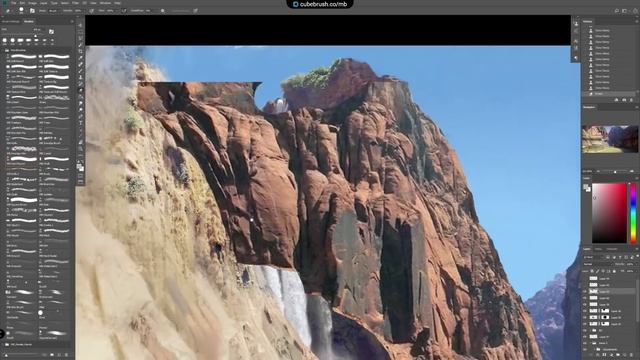Open the Image menu
This screenshot has height=360, width=640.
(x=32, y=3)
